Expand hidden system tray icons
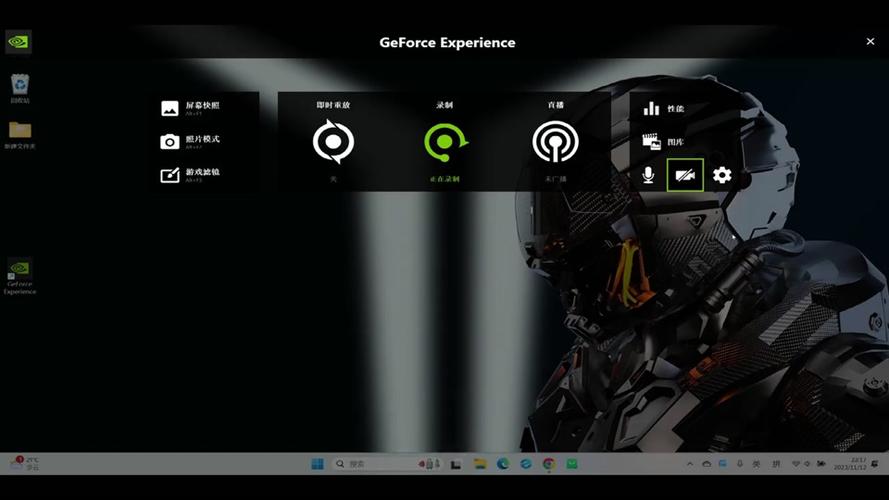889x500 pixels. [689, 464]
